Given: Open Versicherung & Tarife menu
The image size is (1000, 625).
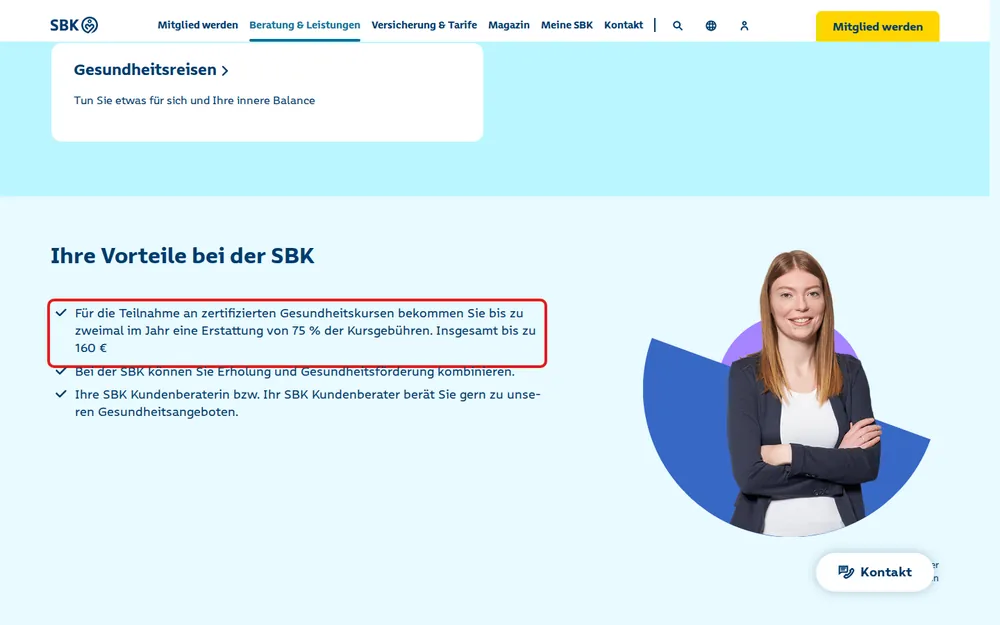Looking at the screenshot, I should coord(424,25).
